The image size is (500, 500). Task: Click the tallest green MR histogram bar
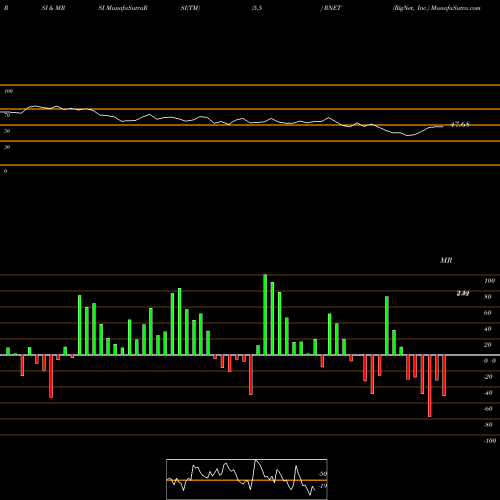265,315
